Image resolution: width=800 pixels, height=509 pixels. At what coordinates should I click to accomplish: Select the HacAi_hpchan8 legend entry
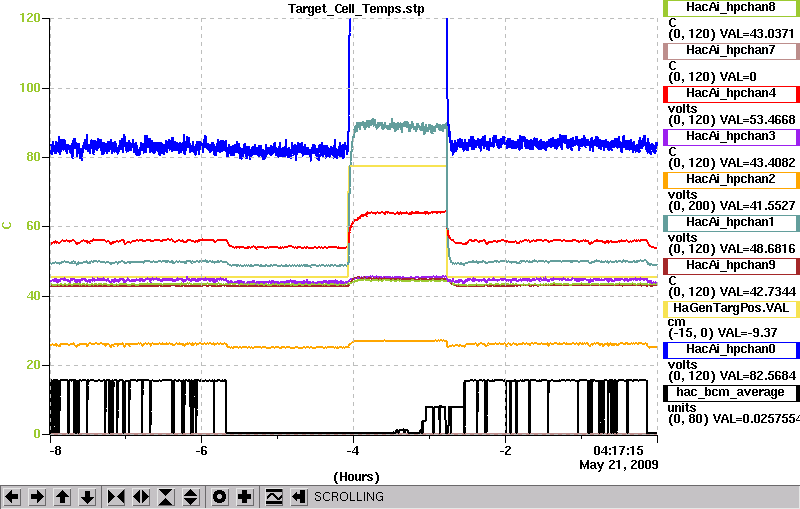coord(731,8)
